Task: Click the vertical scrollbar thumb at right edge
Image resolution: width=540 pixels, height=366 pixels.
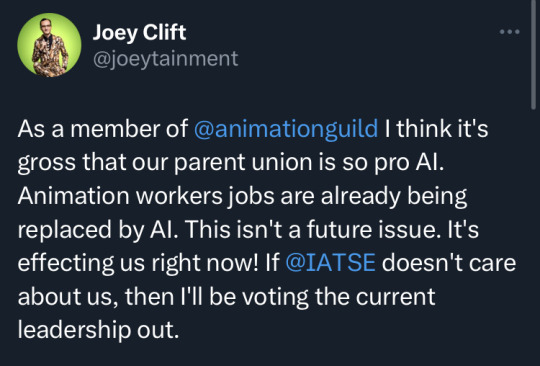Action: 533,55
